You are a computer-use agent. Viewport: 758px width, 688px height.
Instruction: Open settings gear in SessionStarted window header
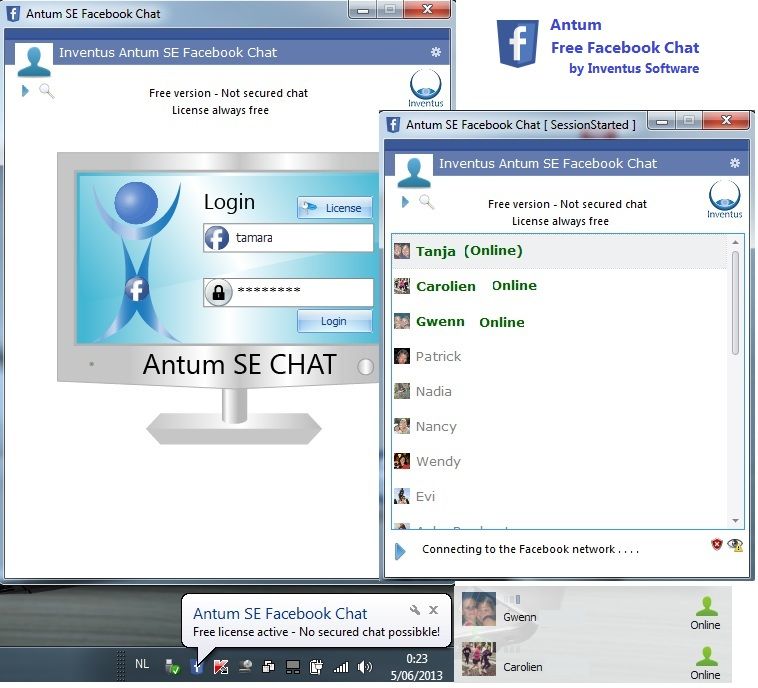(x=734, y=163)
